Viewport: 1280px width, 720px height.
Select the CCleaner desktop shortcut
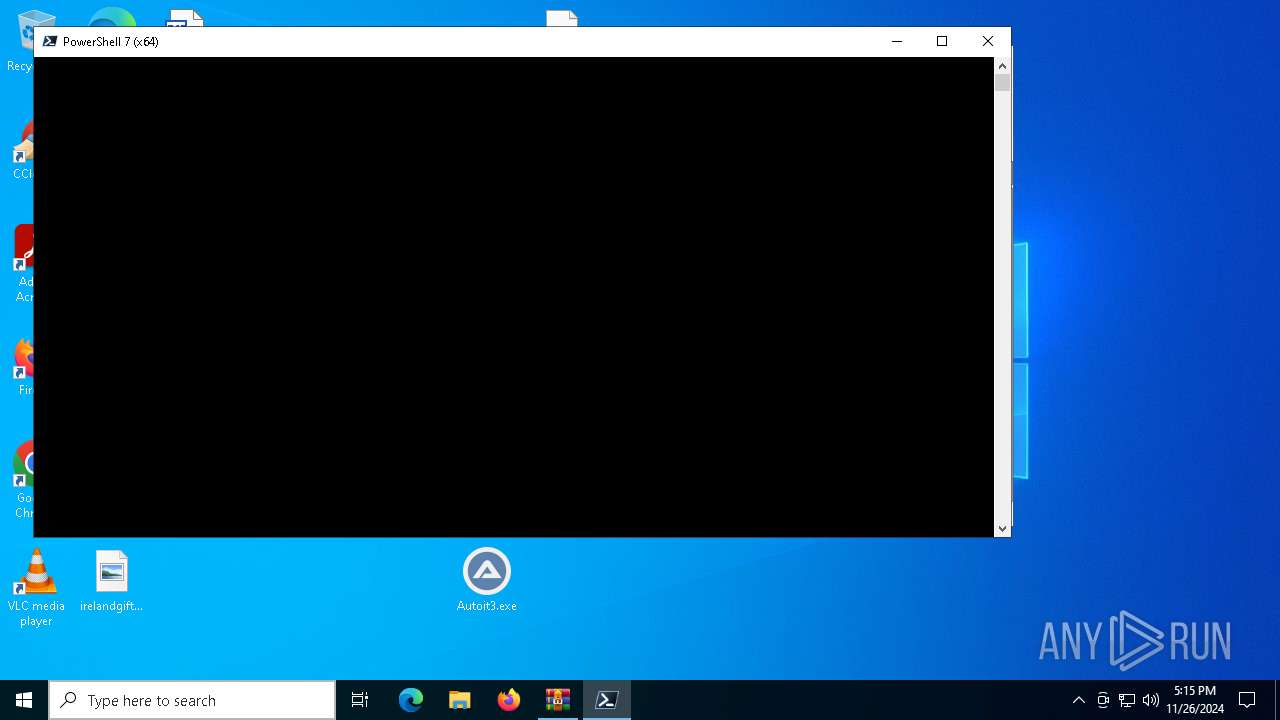21,150
